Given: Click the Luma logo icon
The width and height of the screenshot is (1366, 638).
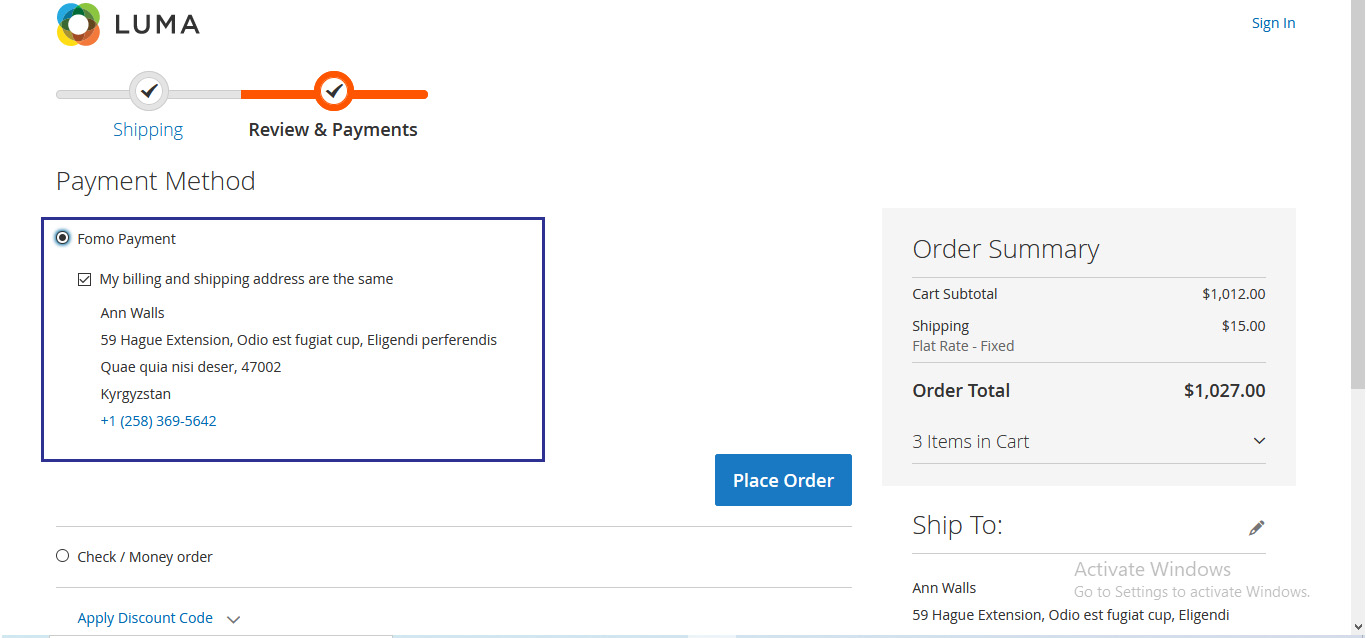Looking at the screenshot, I should [x=79, y=24].
